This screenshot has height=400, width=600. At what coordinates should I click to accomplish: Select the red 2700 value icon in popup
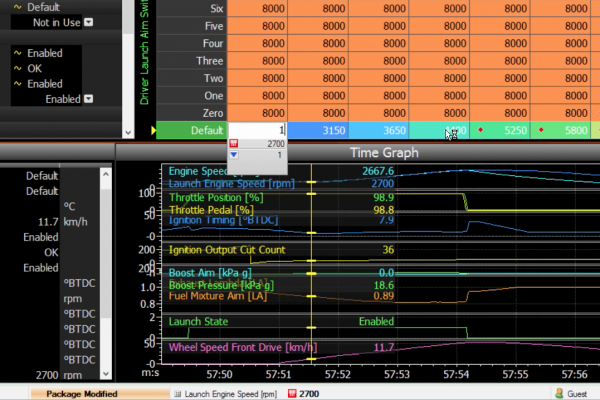234,144
